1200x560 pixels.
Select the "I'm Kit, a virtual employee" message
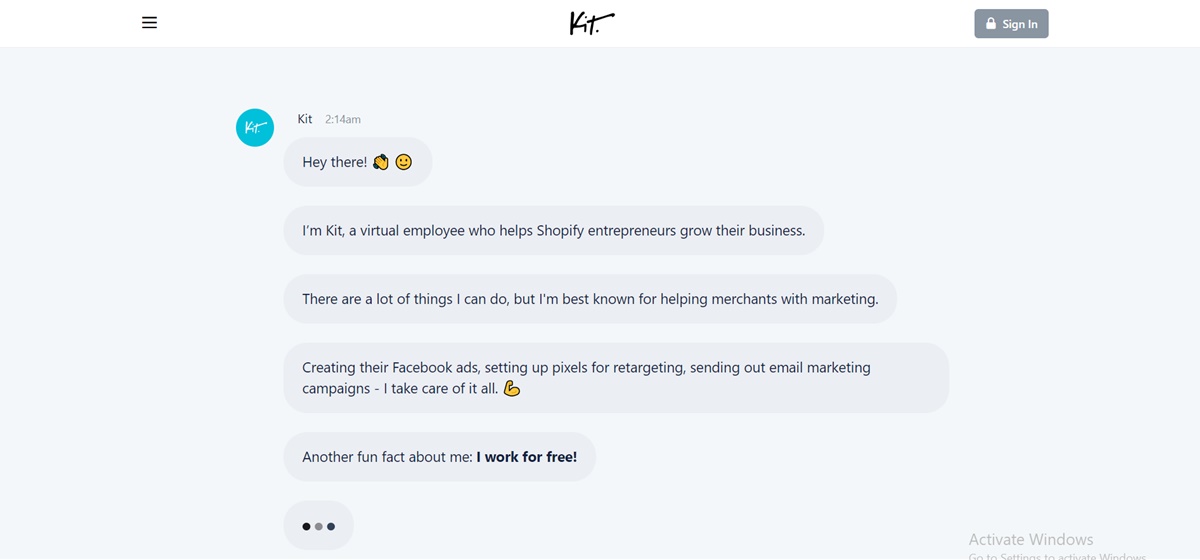[554, 231]
